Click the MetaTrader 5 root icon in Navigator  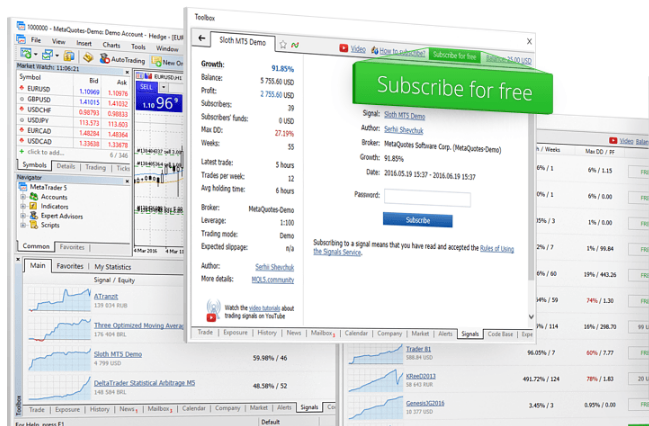click(23, 187)
